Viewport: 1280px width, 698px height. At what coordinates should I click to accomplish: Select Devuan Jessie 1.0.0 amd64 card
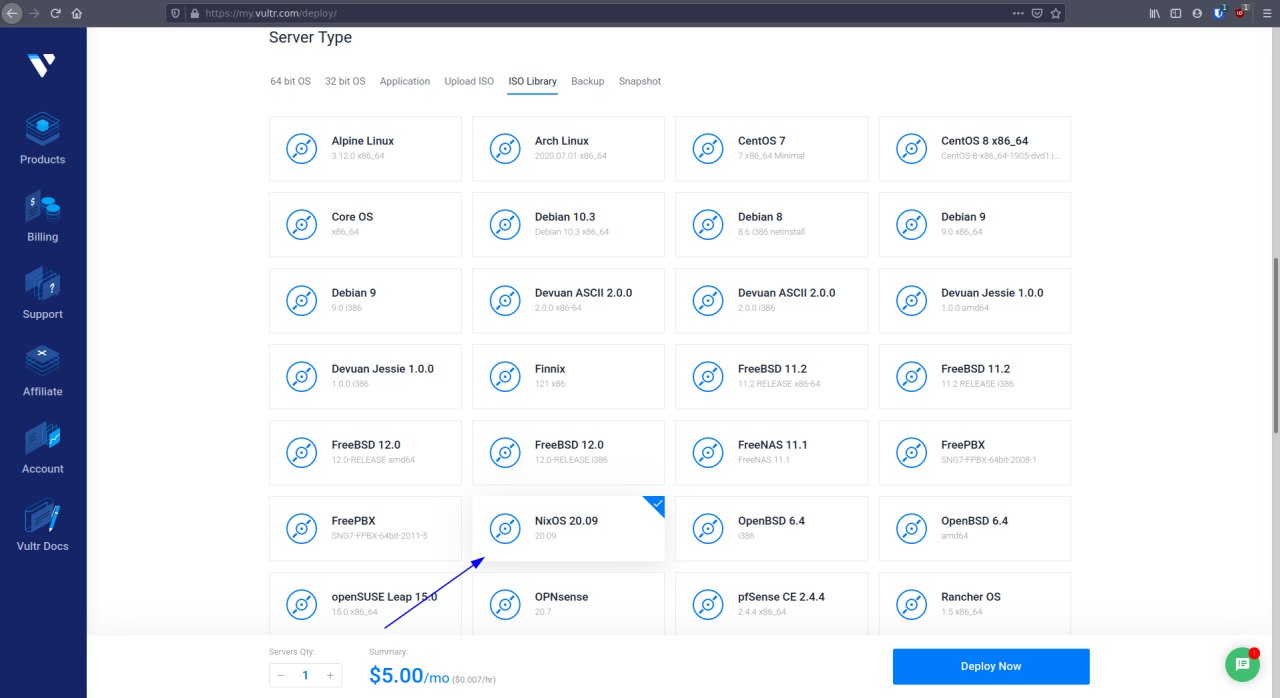point(975,300)
